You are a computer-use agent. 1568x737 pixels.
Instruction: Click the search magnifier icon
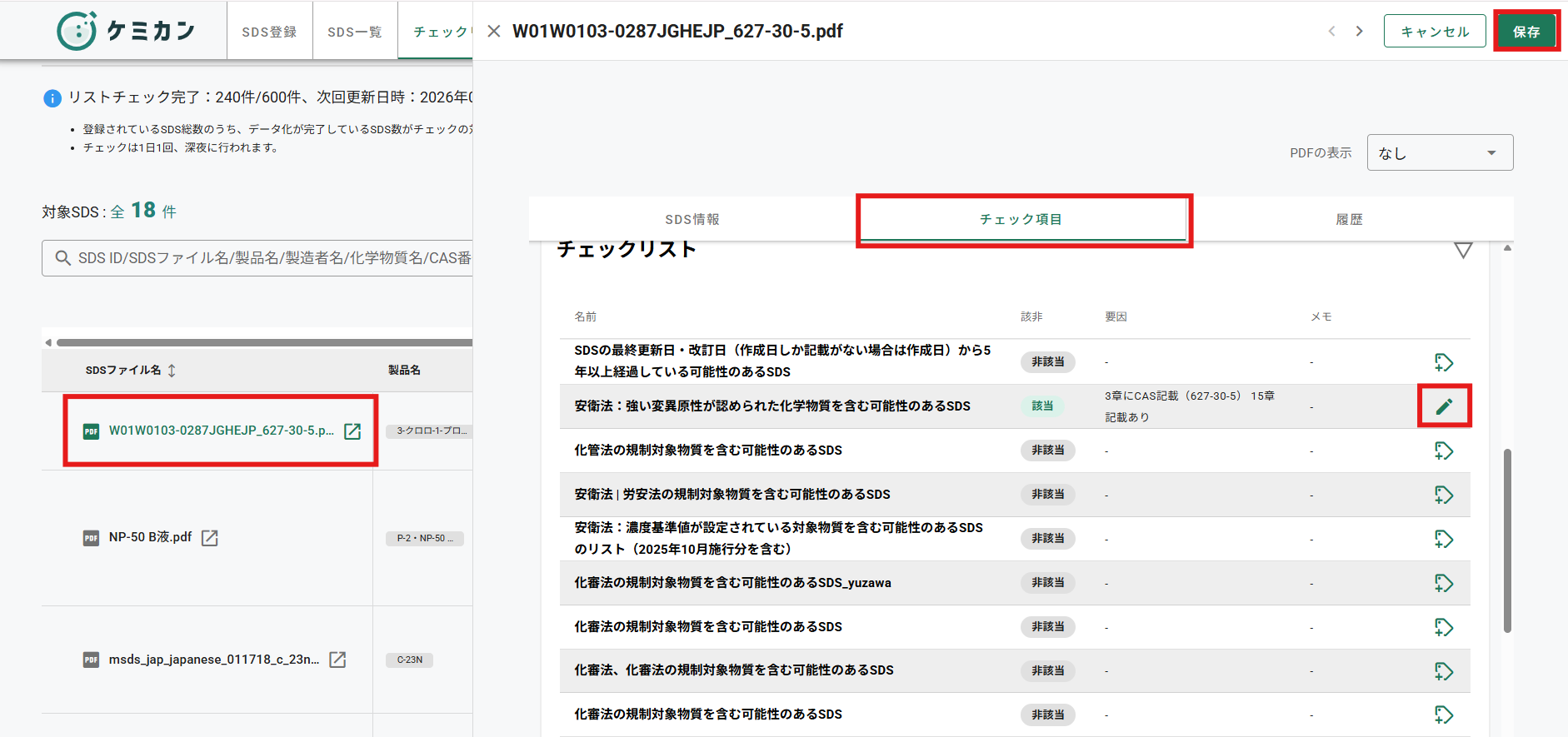pos(62,258)
